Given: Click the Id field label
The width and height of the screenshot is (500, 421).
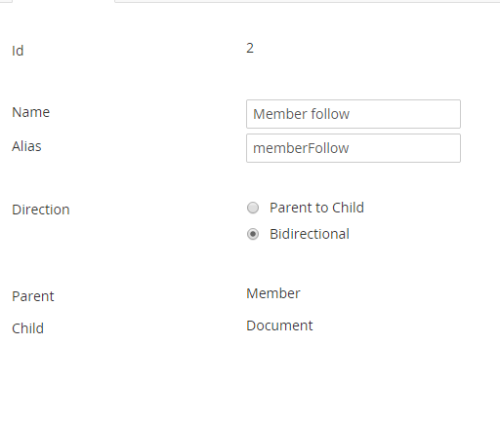Looking at the screenshot, I should 18,51.
